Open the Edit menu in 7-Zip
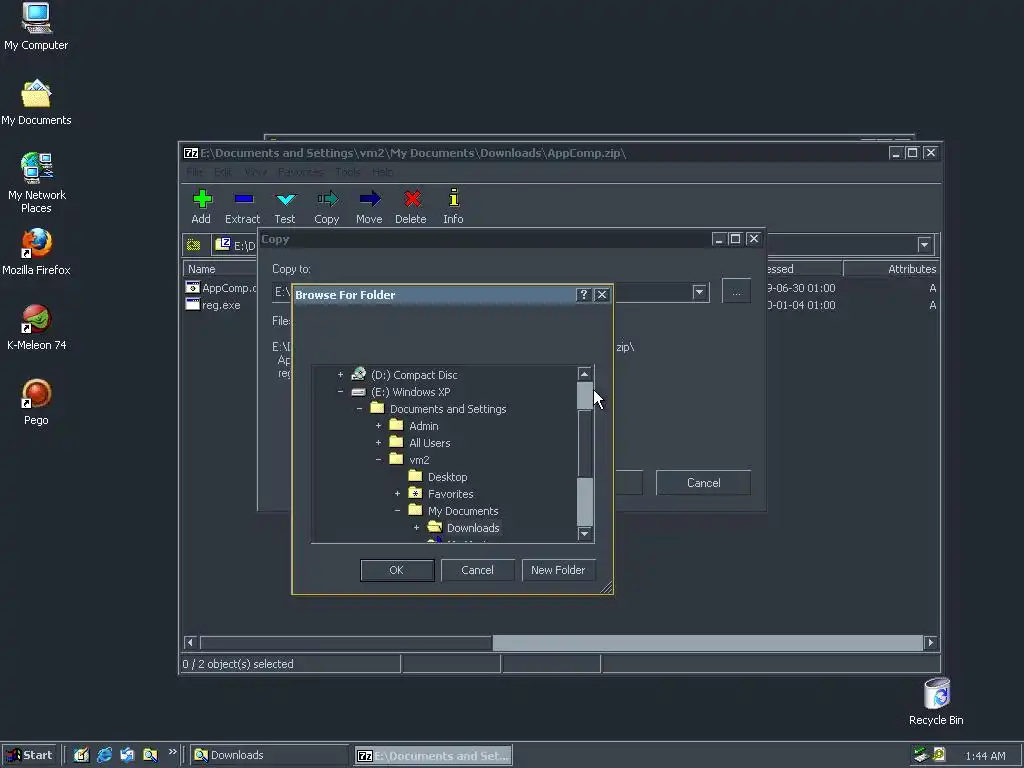Screen dimensions: 1024x768 click(223, 172)
